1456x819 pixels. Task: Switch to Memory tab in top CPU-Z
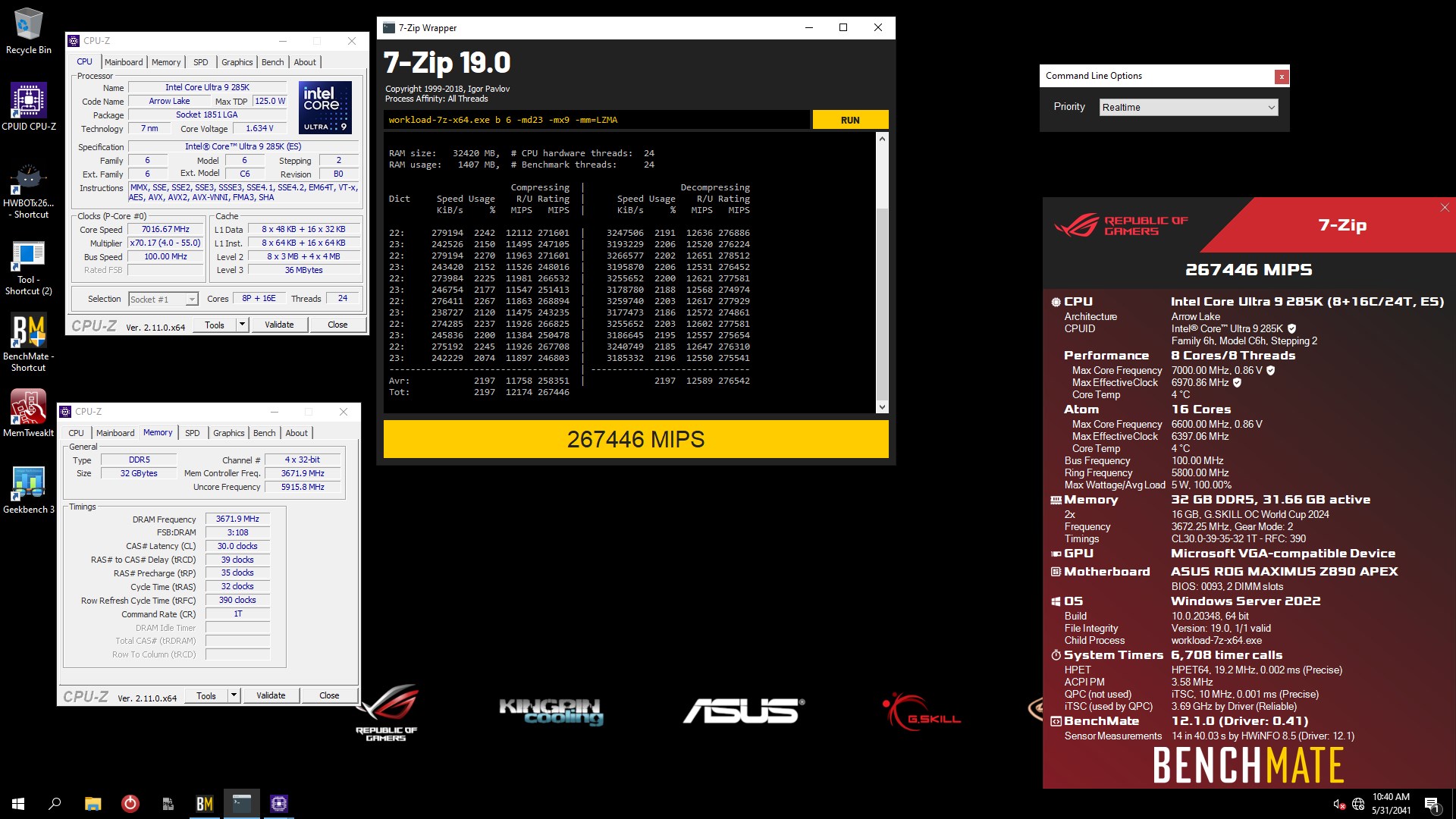click(x=166, y=62)
